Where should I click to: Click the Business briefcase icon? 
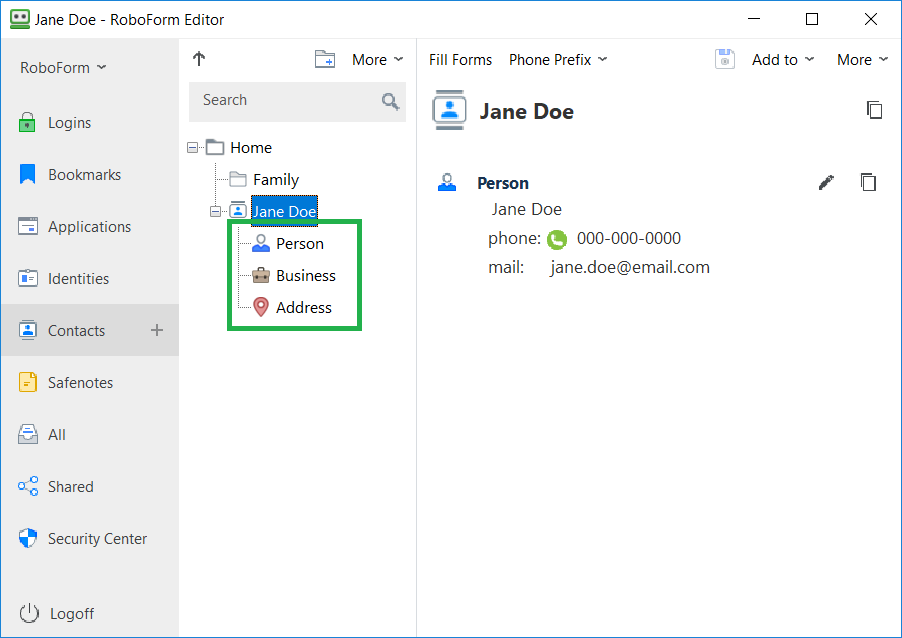(261, 276)
